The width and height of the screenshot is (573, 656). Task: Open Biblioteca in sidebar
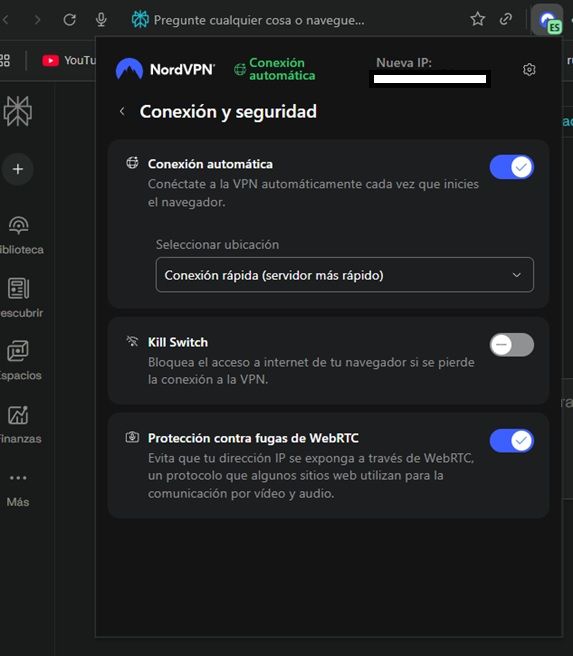pyautogui.click(x=19, y=236)
